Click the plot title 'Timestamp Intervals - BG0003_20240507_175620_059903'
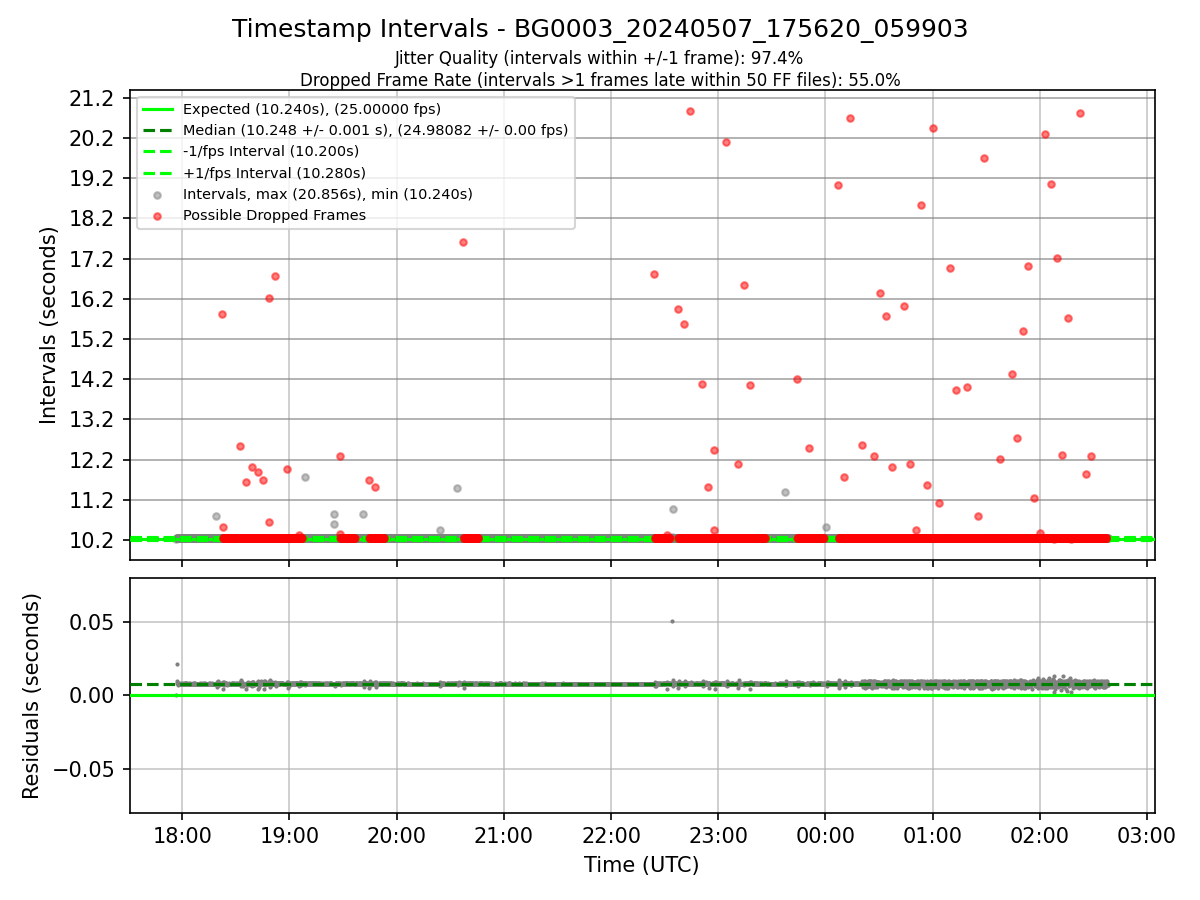Screen dimensions: 1200x900 (600, 29)
